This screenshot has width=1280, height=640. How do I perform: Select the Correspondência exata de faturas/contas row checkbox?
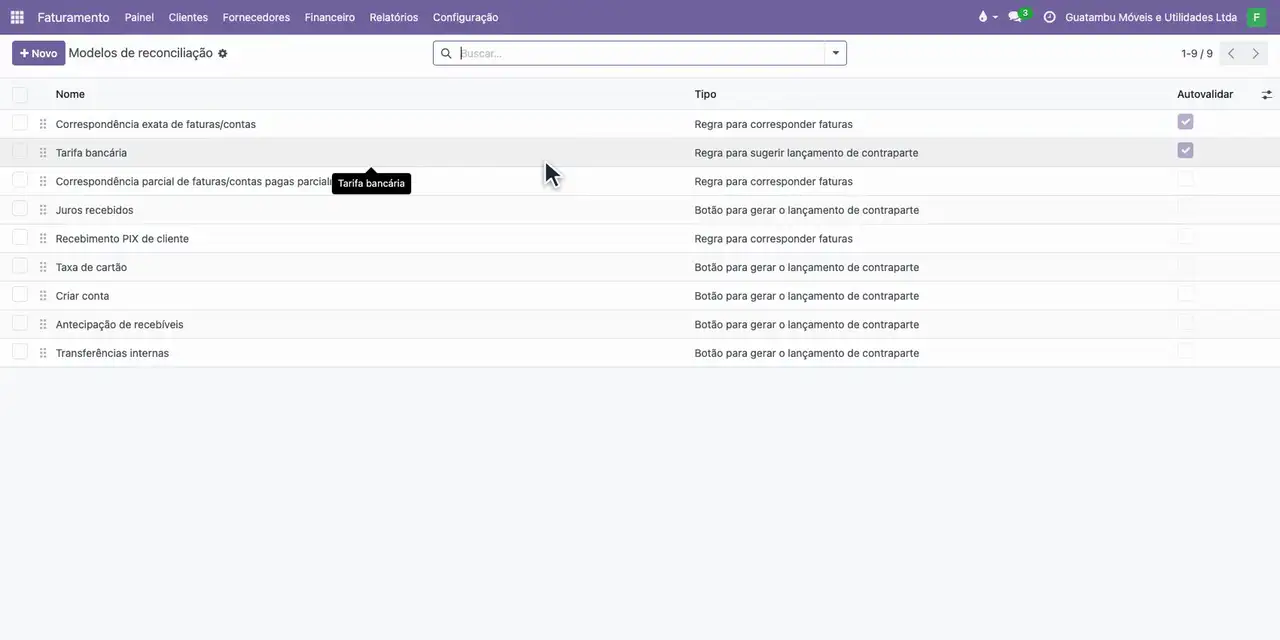click(20, 122)
